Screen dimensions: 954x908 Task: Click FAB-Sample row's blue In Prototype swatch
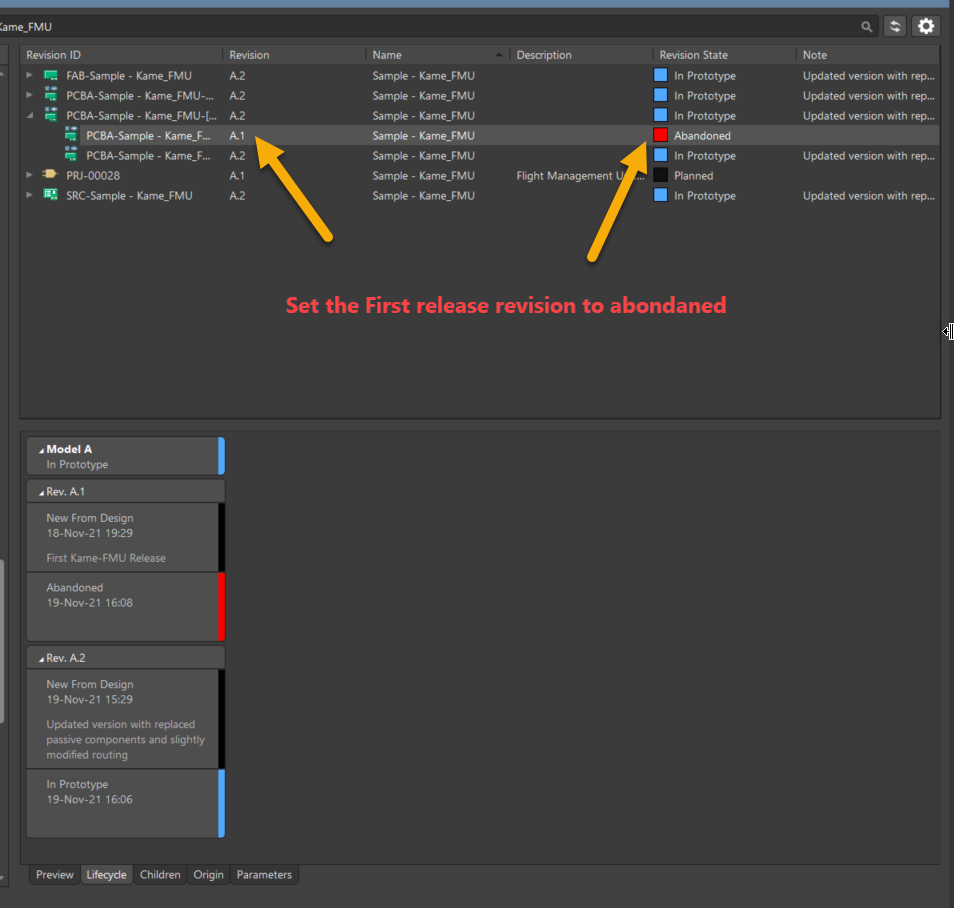[x=660, y=75]
